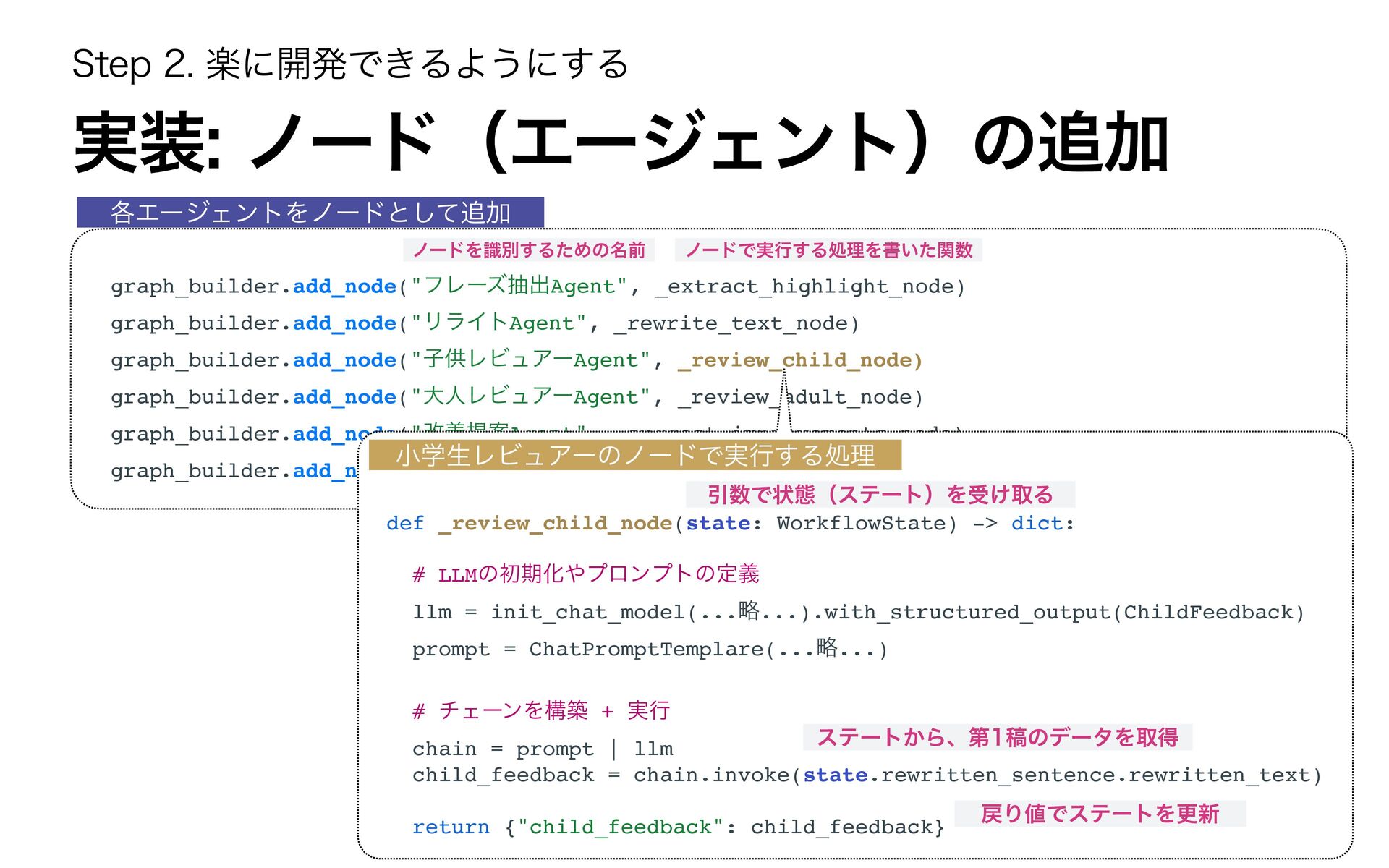Click the blue banner 各エージェントをノードとして追加
The width and height of the screenshot is (1389, 868).
tap(310, 213)
